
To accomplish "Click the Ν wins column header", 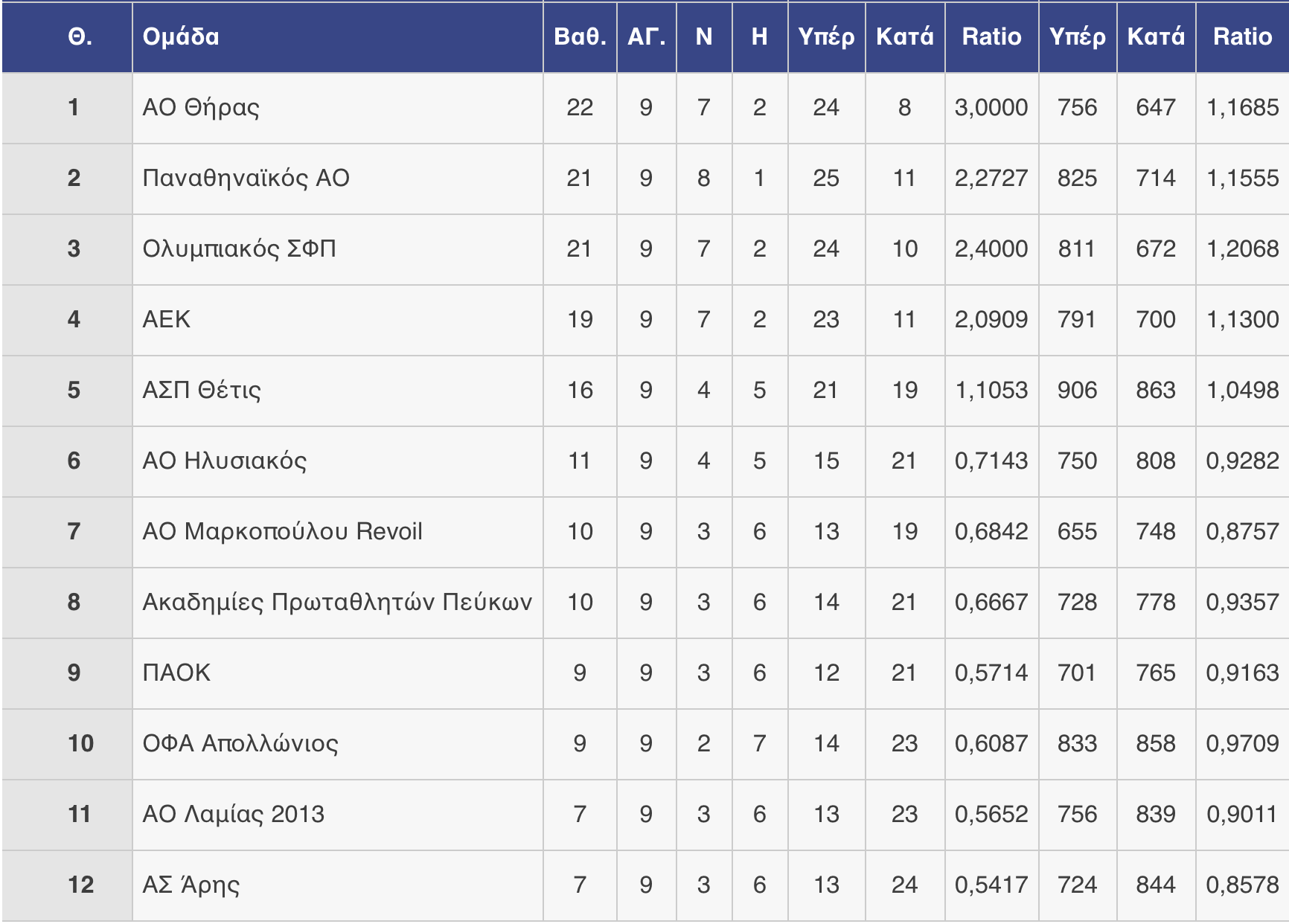I will tap(703, 36).
